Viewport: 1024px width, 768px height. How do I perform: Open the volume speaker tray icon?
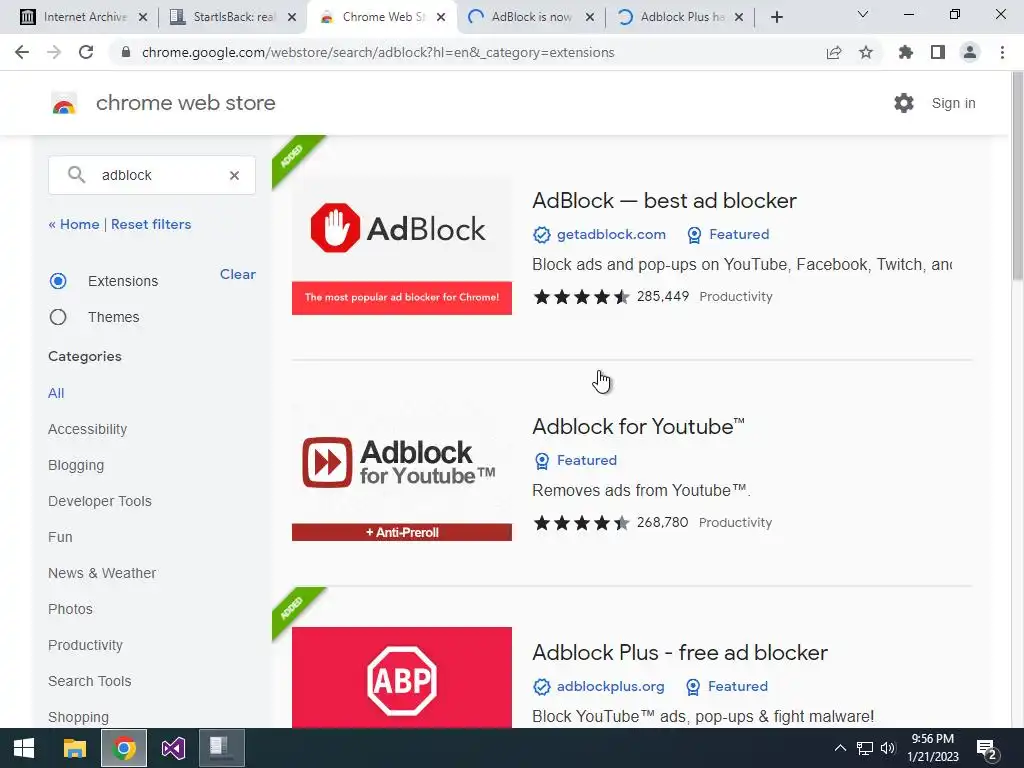(x=888, y=748)
